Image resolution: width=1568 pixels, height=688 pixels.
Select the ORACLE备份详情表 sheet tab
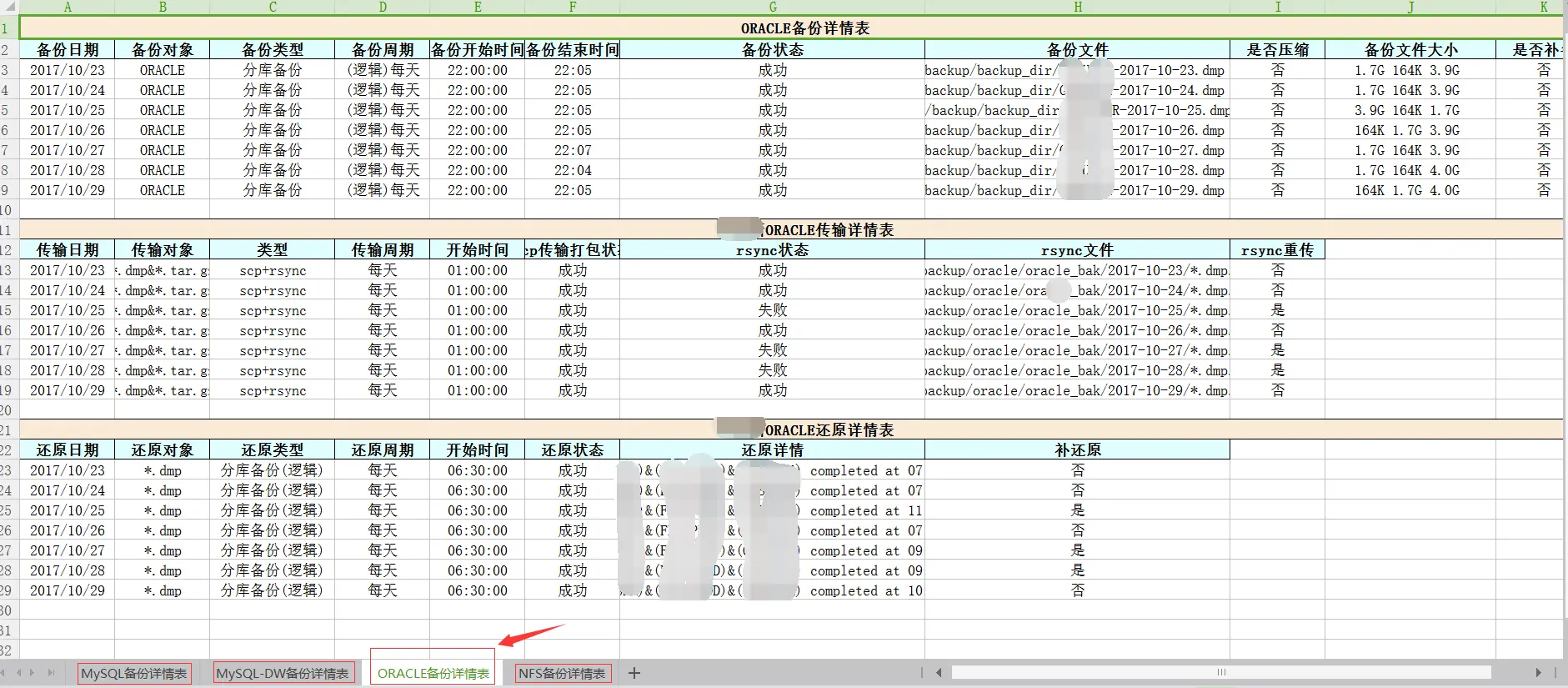[433, 674]
